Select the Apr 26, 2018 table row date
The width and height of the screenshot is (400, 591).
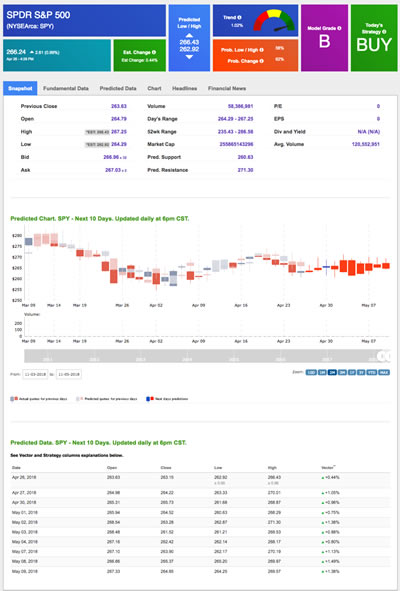tap(24, 477)
